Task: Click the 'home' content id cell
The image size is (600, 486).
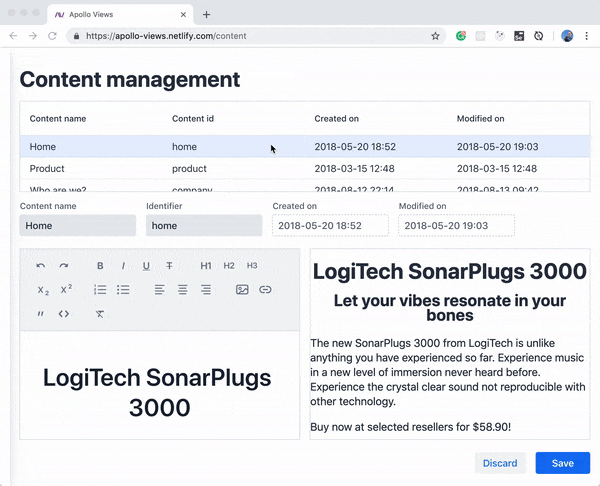Action: [184, 147]
